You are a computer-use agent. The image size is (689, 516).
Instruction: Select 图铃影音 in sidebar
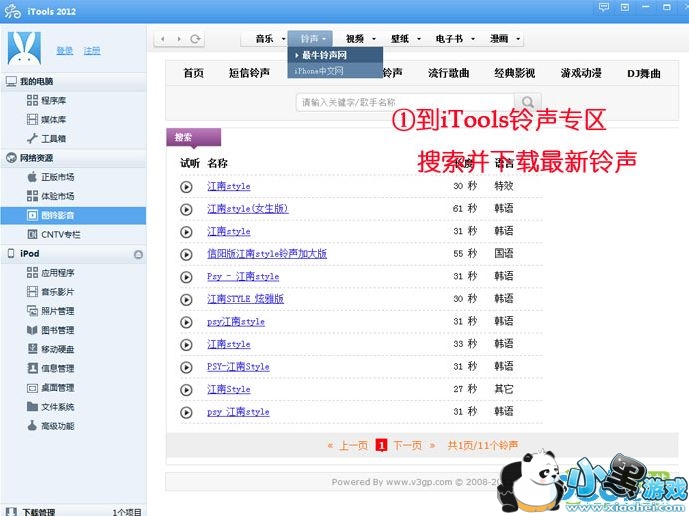73,215
